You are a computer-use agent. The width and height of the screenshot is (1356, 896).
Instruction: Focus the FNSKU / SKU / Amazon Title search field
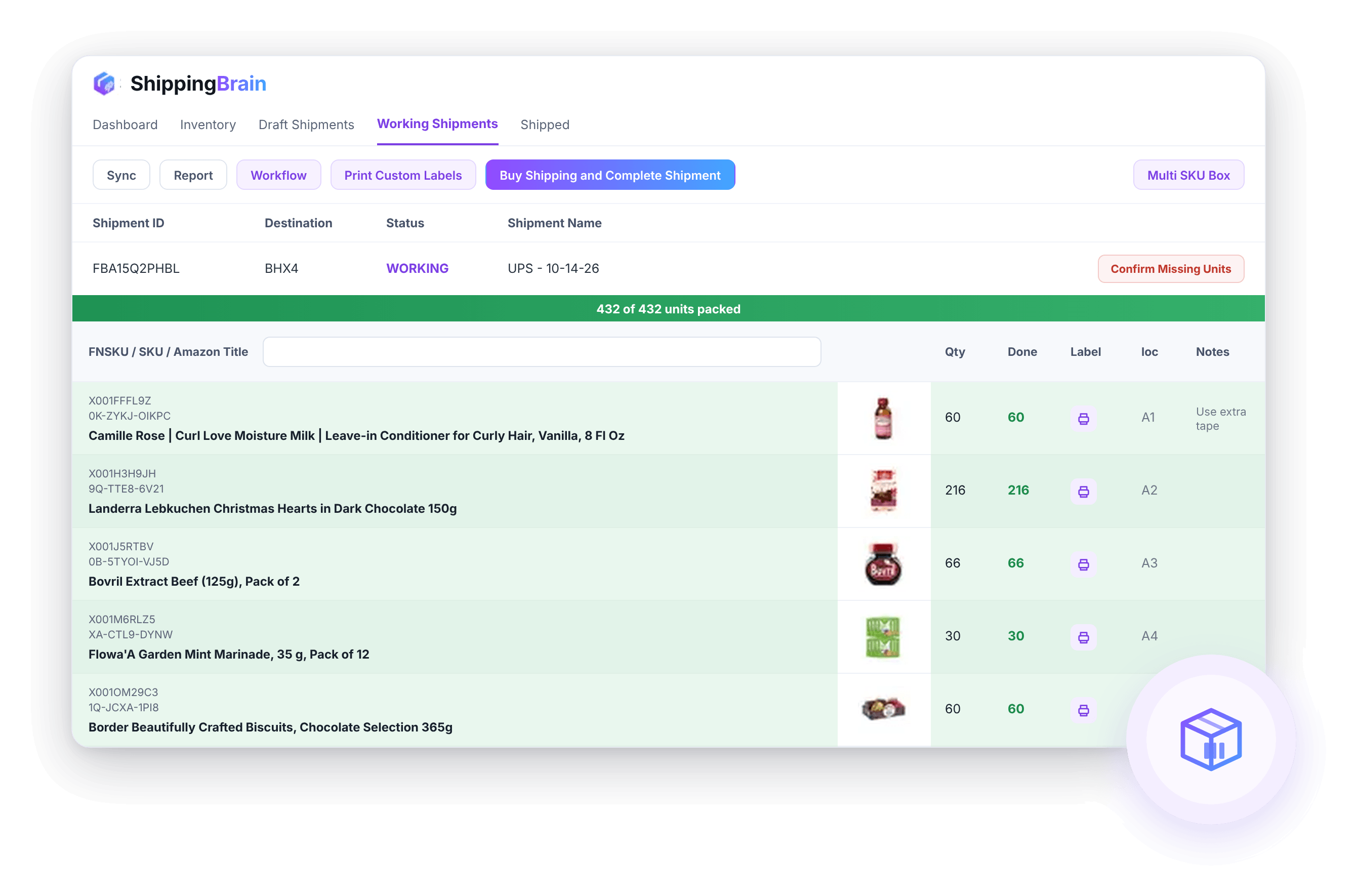[542, 352]
